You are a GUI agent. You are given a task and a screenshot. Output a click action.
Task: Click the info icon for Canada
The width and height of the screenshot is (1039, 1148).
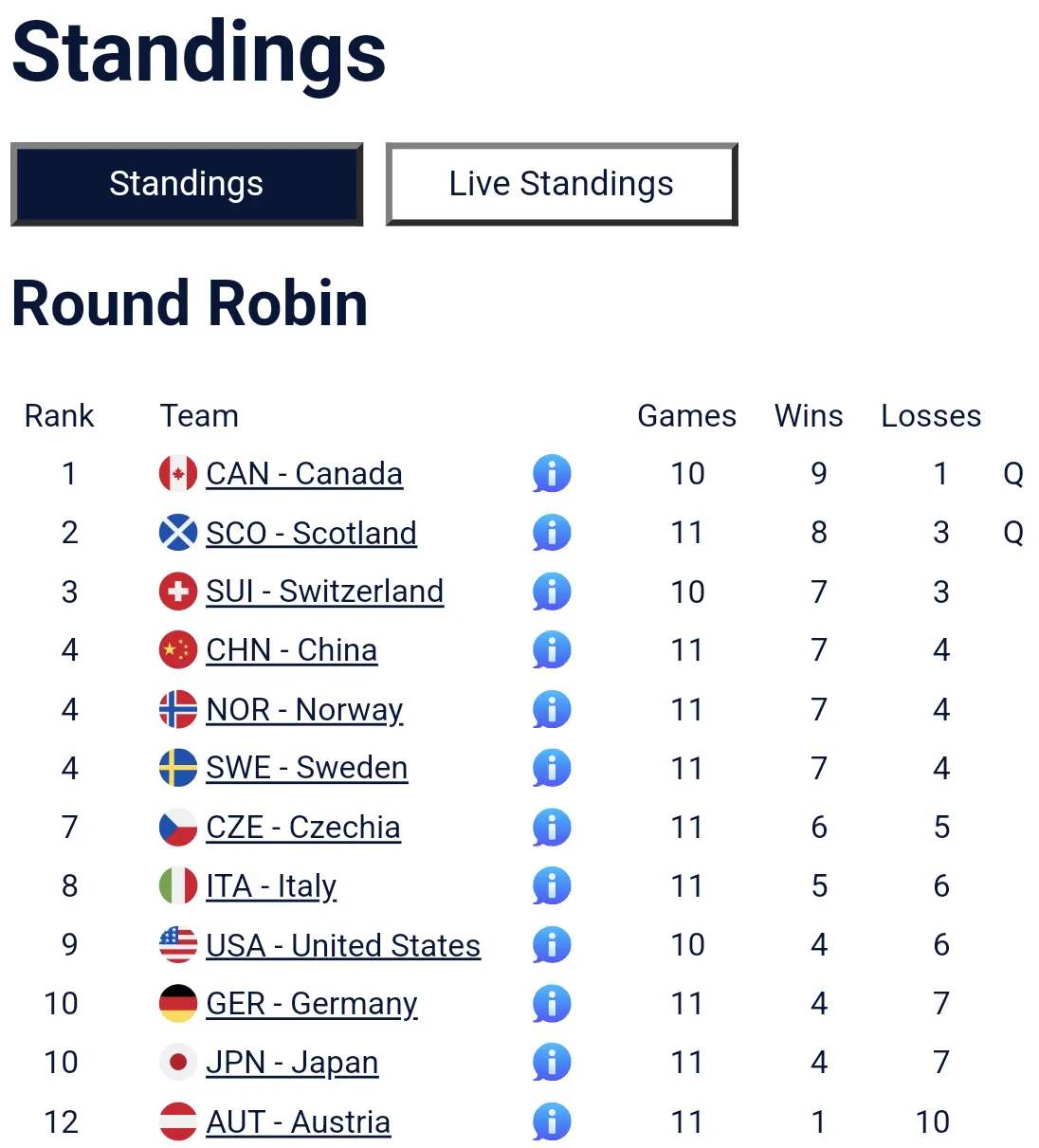[x=552, y=473]
